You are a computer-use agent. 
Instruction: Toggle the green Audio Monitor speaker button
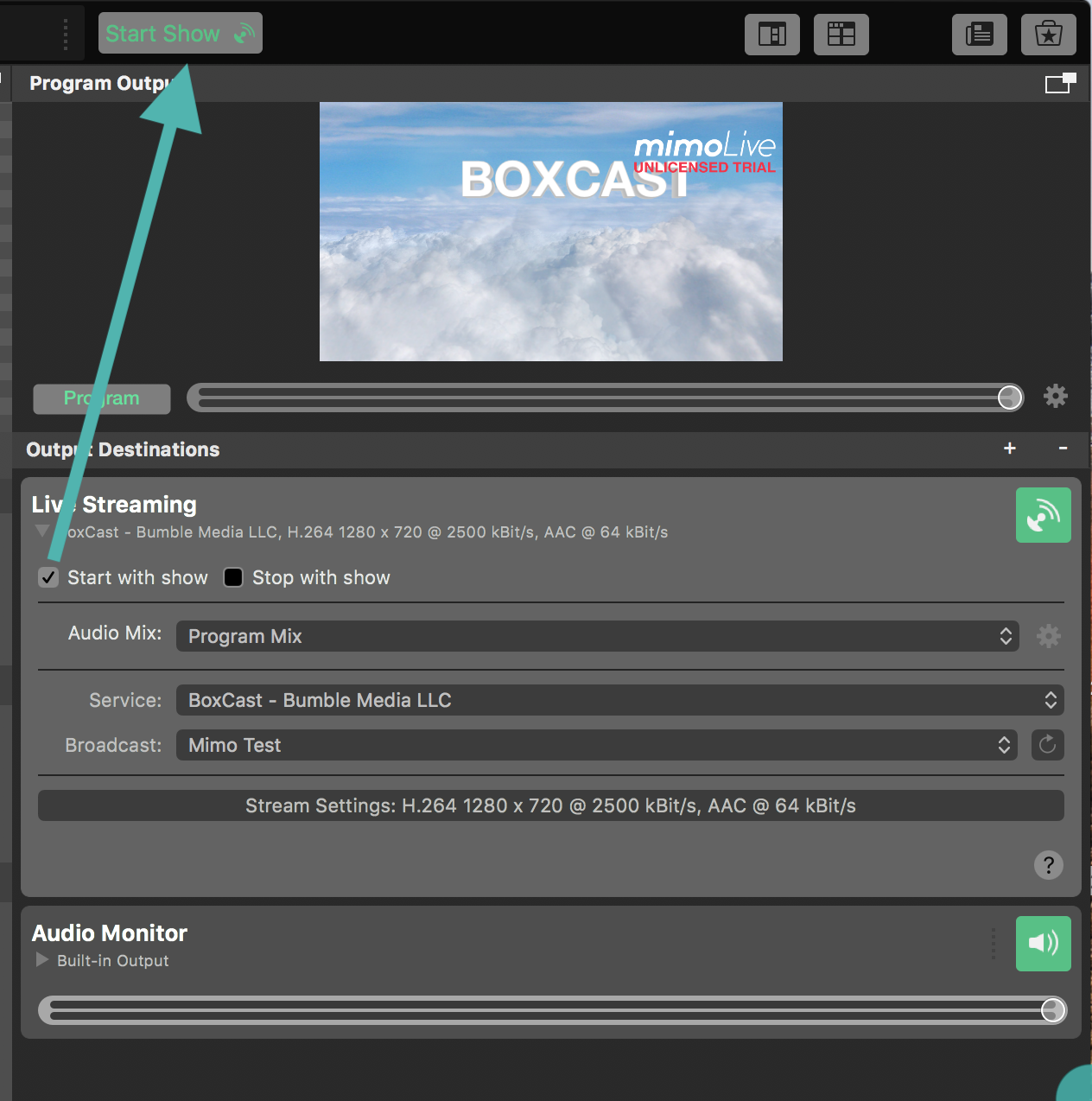click(x=1043, y=944)
